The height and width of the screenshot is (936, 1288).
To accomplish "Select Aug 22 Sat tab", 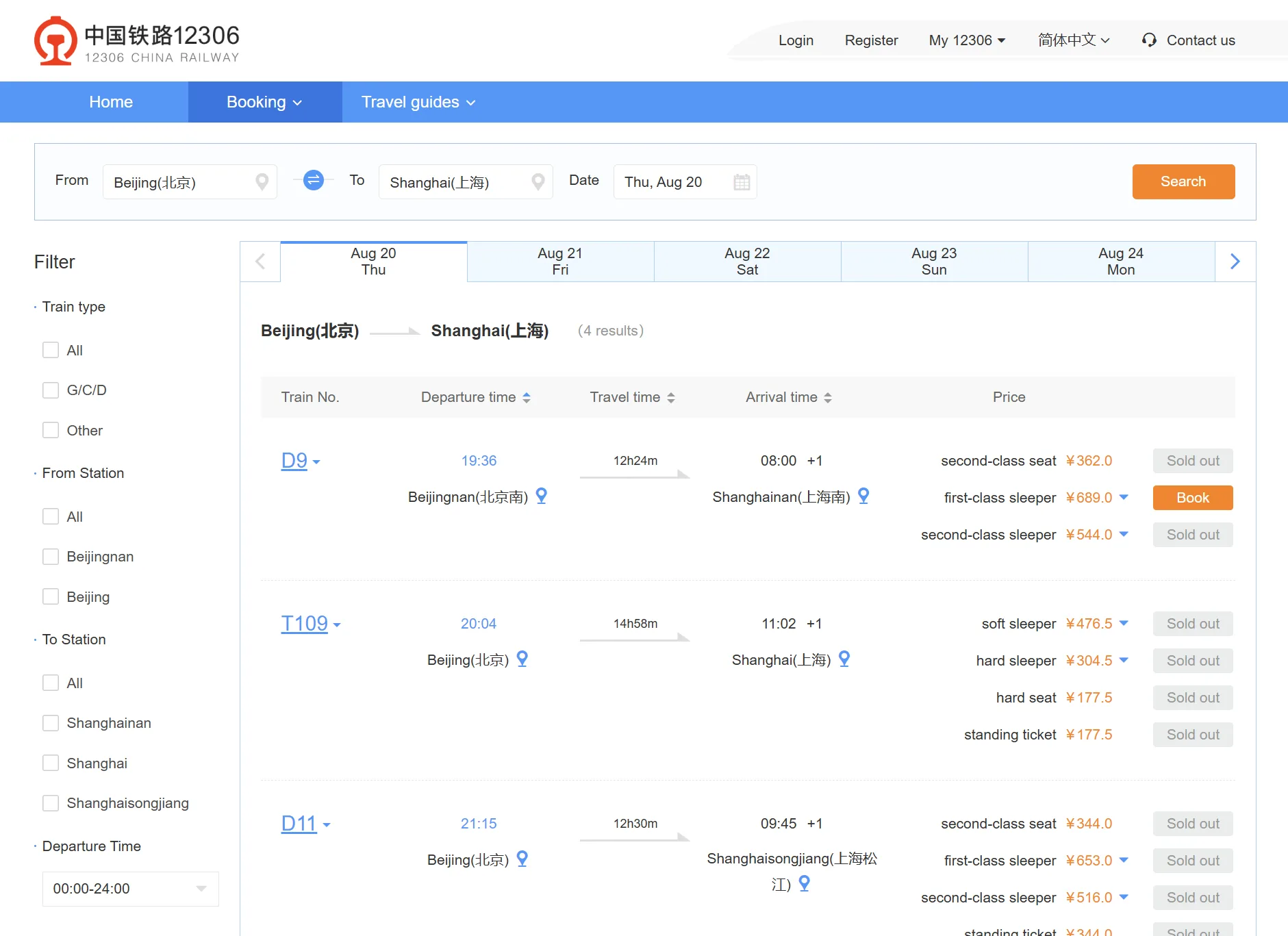I will [x=747, y=262].
